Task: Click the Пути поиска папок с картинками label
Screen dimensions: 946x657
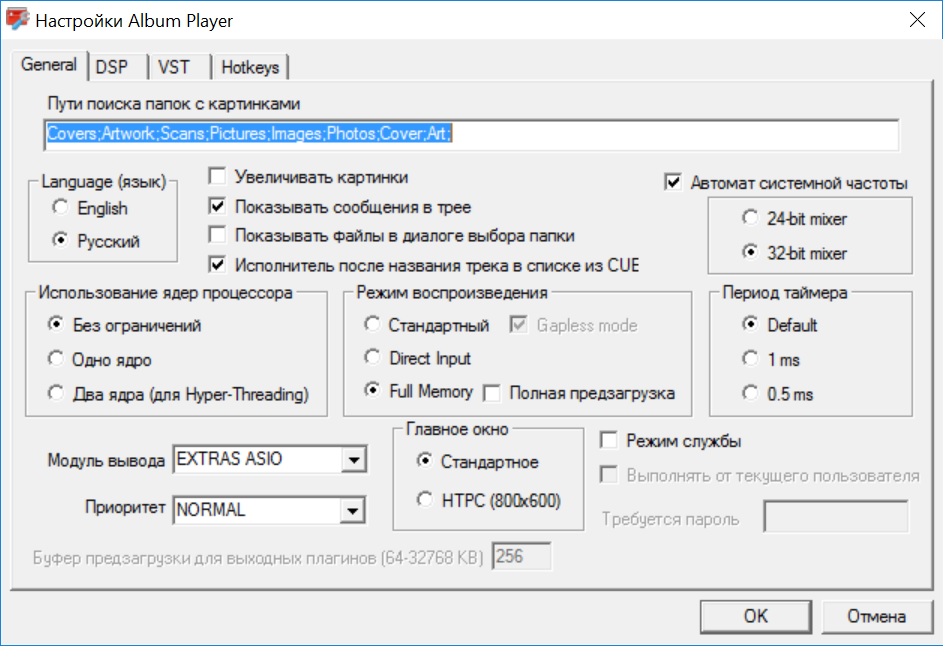Action: coord(174,104)
